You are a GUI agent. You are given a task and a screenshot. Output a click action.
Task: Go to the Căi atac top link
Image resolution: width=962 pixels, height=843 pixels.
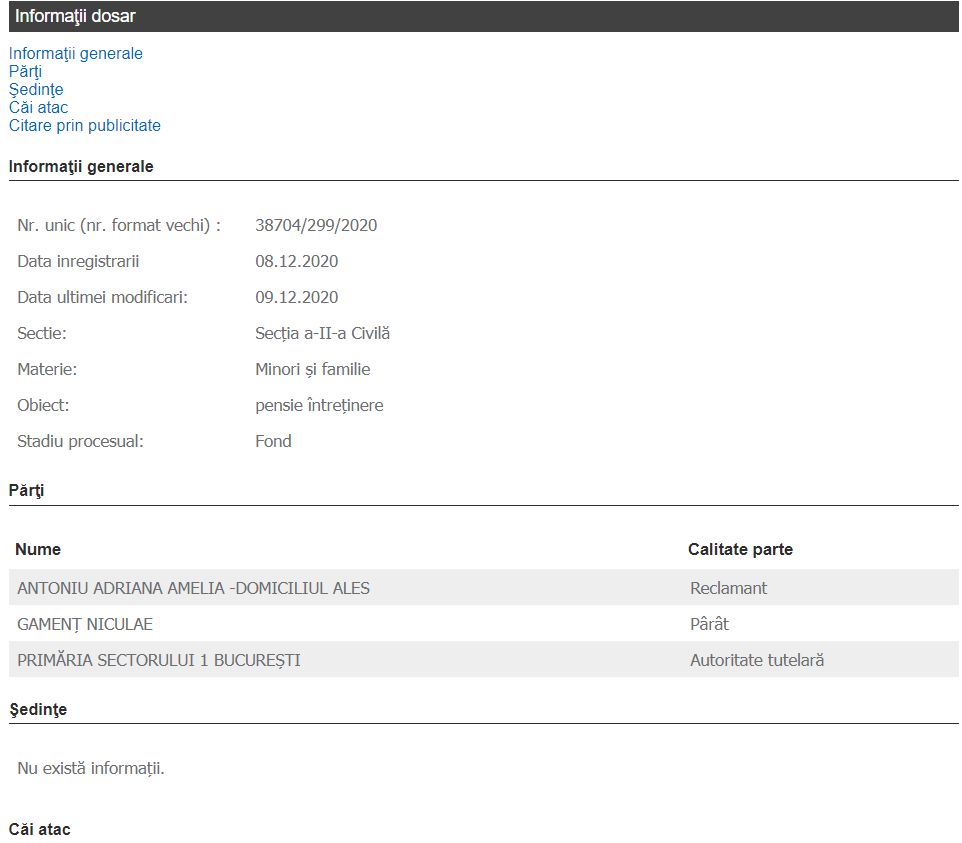[x=38, y=108]
